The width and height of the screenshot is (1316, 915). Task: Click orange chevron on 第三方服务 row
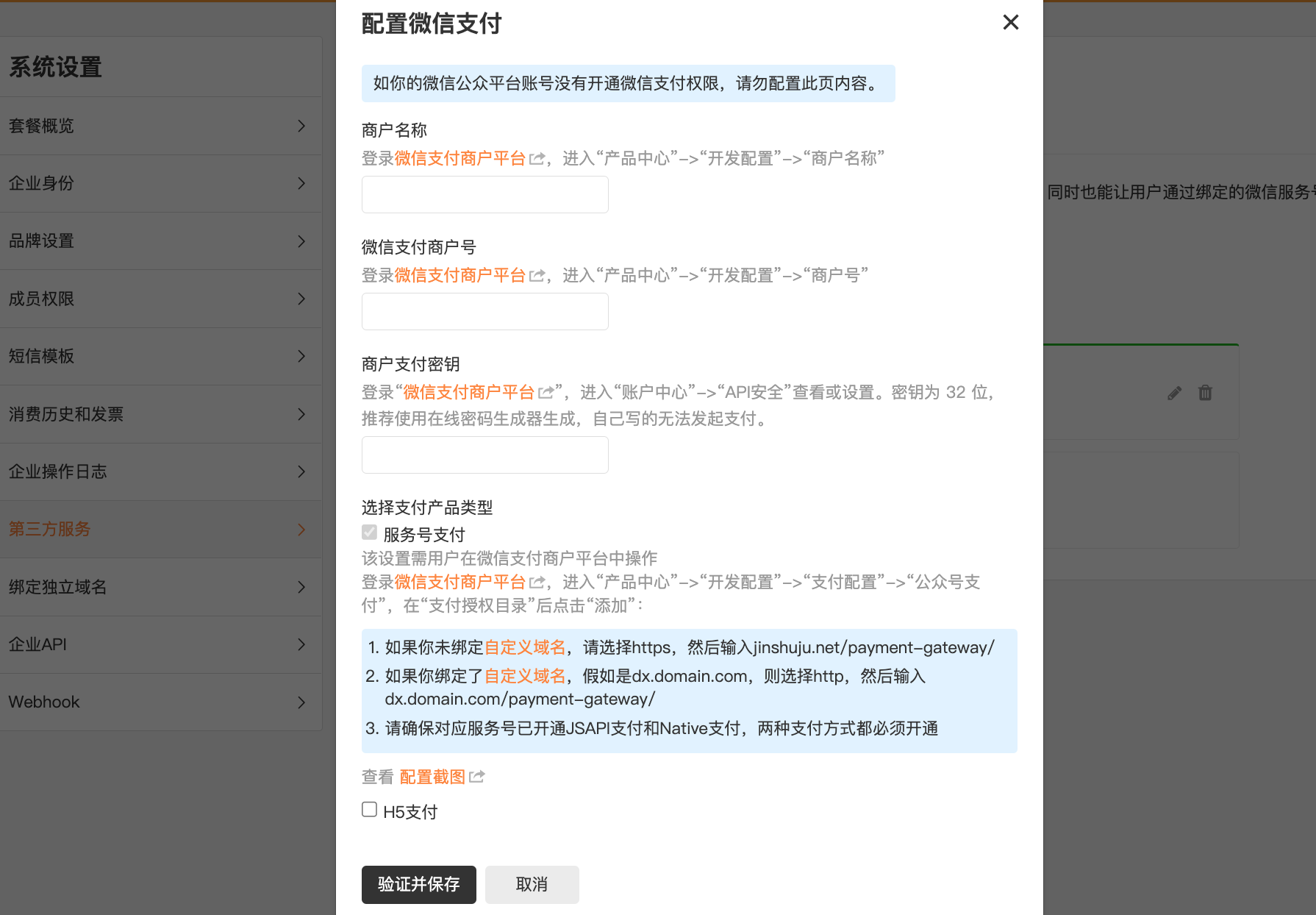click(301, 530)
